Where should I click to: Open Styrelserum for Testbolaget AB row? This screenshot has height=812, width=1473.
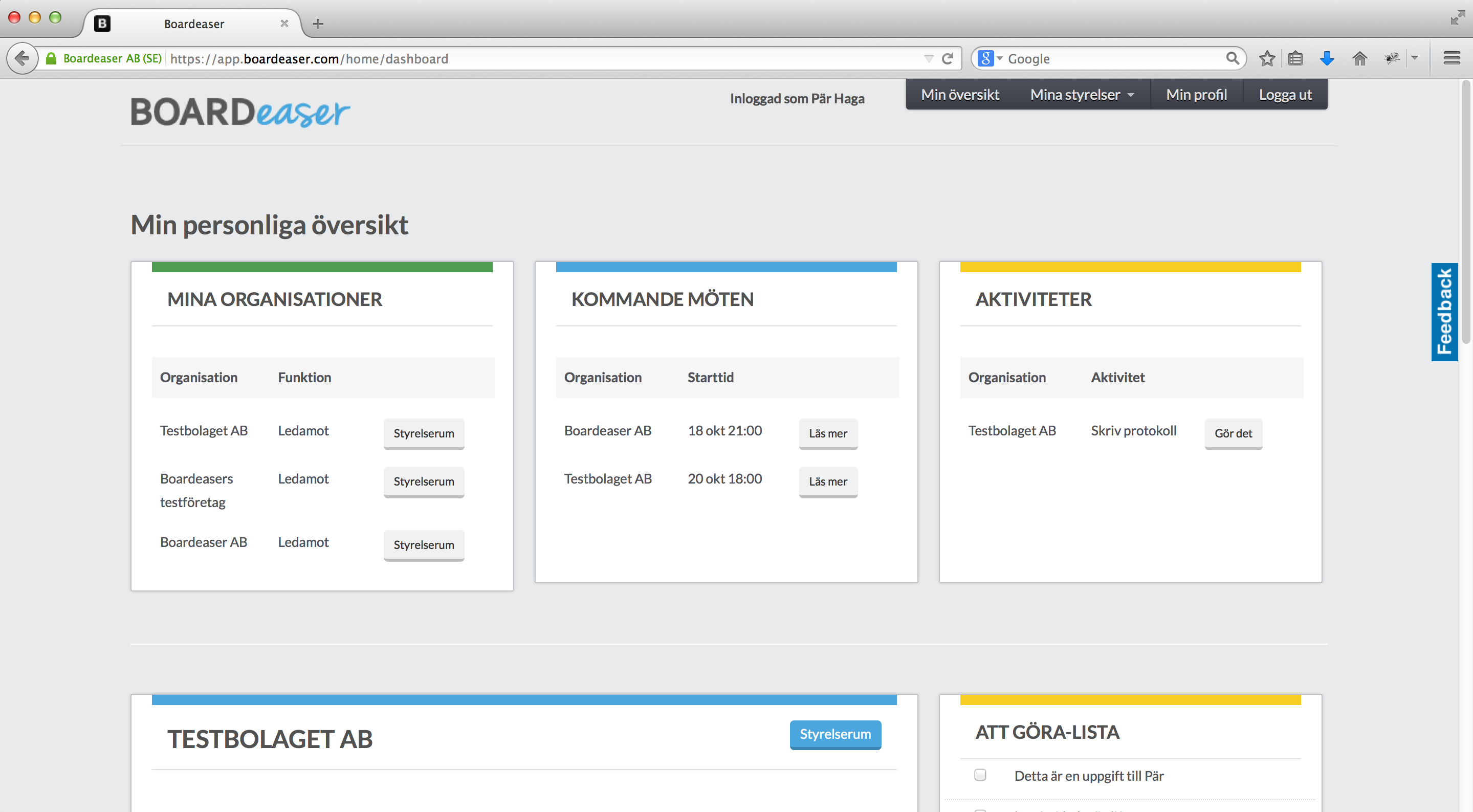pyautogui.click(x=424, y=433)
